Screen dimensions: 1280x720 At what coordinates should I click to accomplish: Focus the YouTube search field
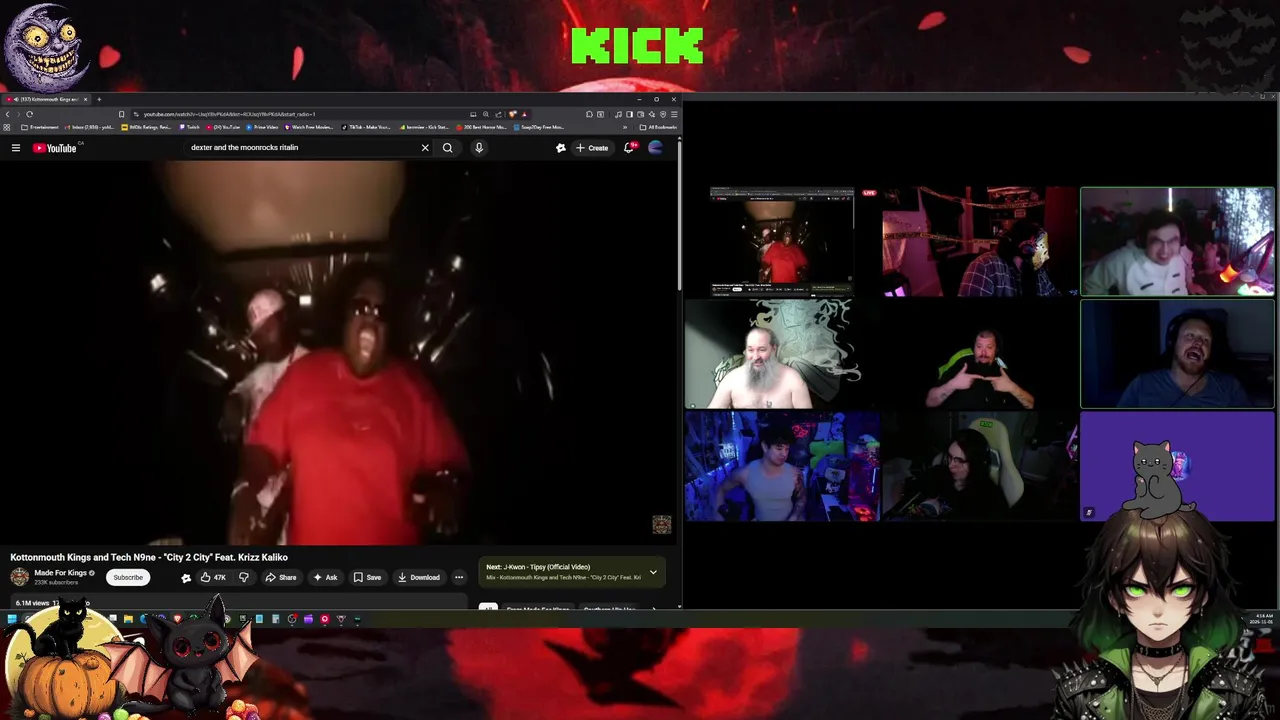click(300, 148)
